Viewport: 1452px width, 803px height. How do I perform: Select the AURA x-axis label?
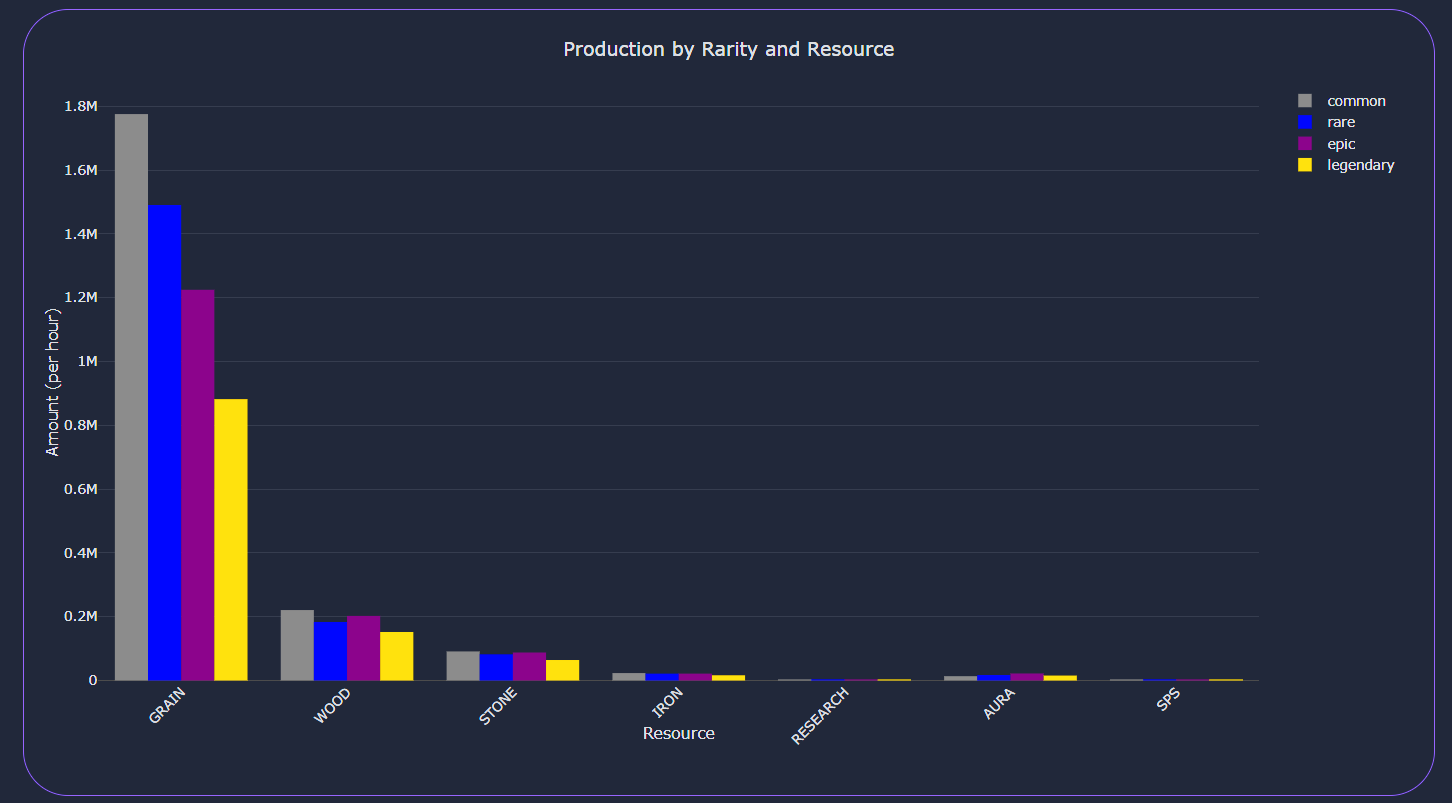coord(999,703)
